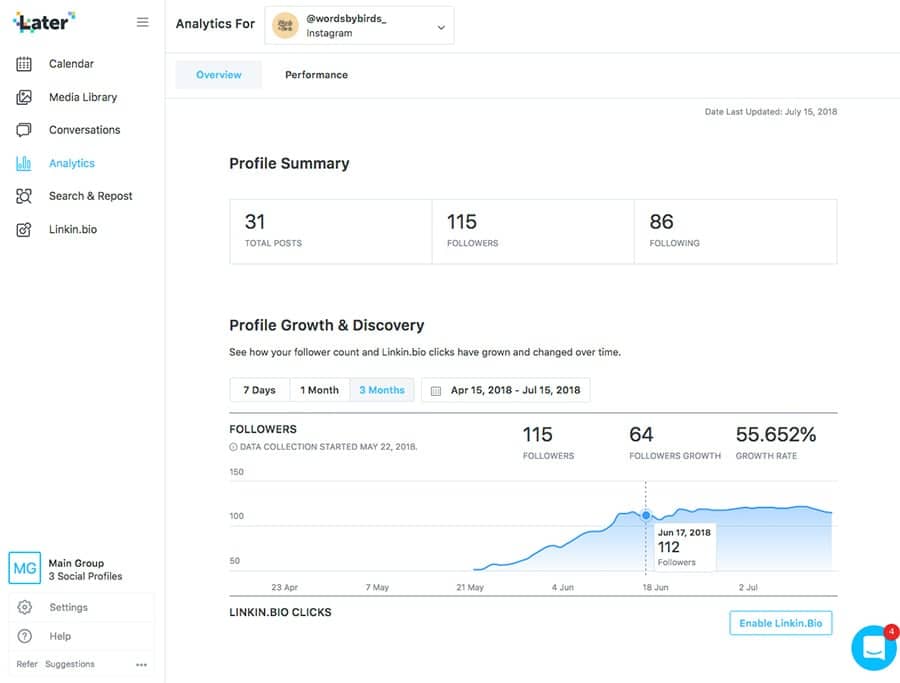
Task: Click the 55.652% Growth Rate stat
Action: [775, 443]
